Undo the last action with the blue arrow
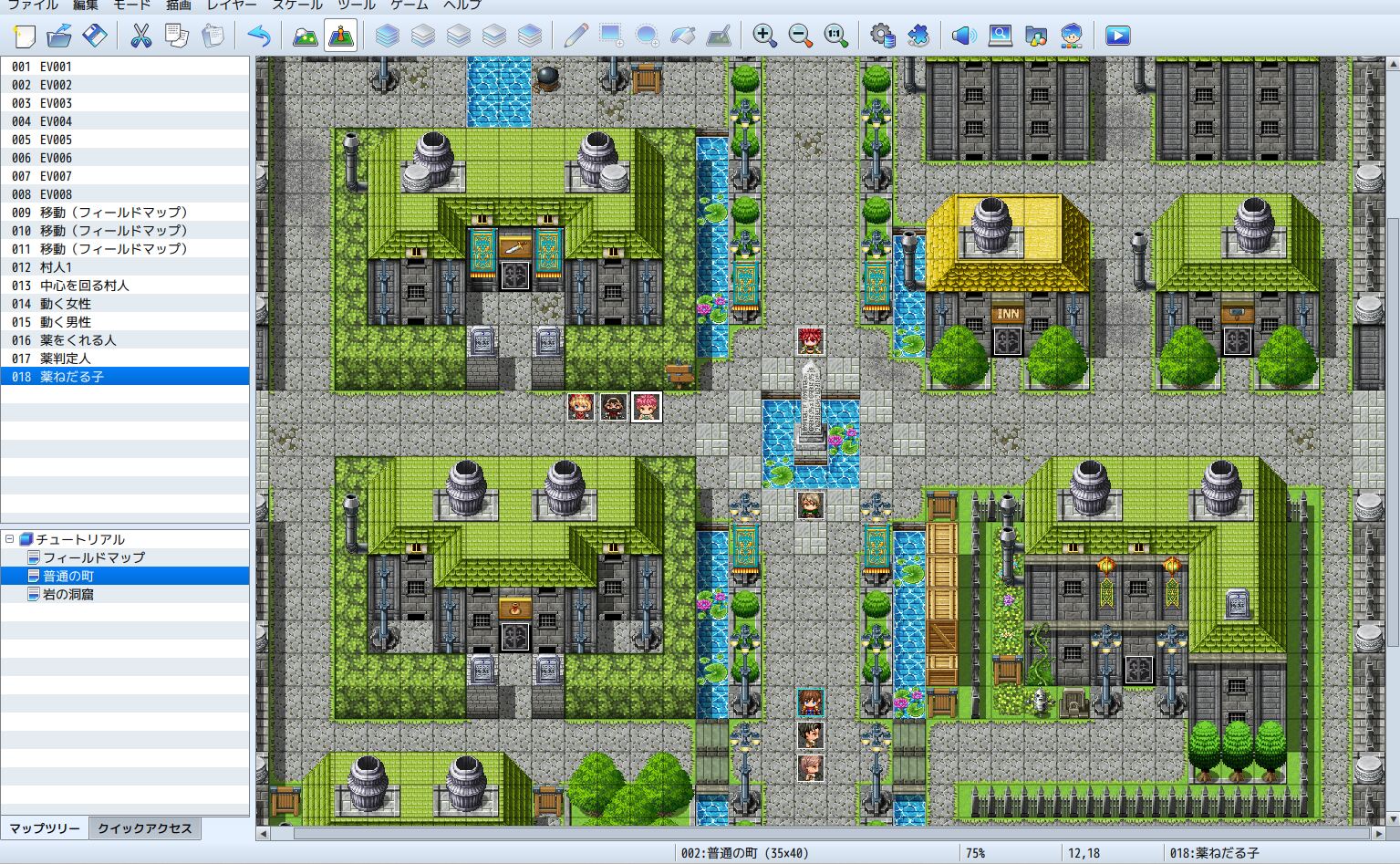Viewport: 1400px width, 864px height. pyautogui.click(x=259, y=36)
